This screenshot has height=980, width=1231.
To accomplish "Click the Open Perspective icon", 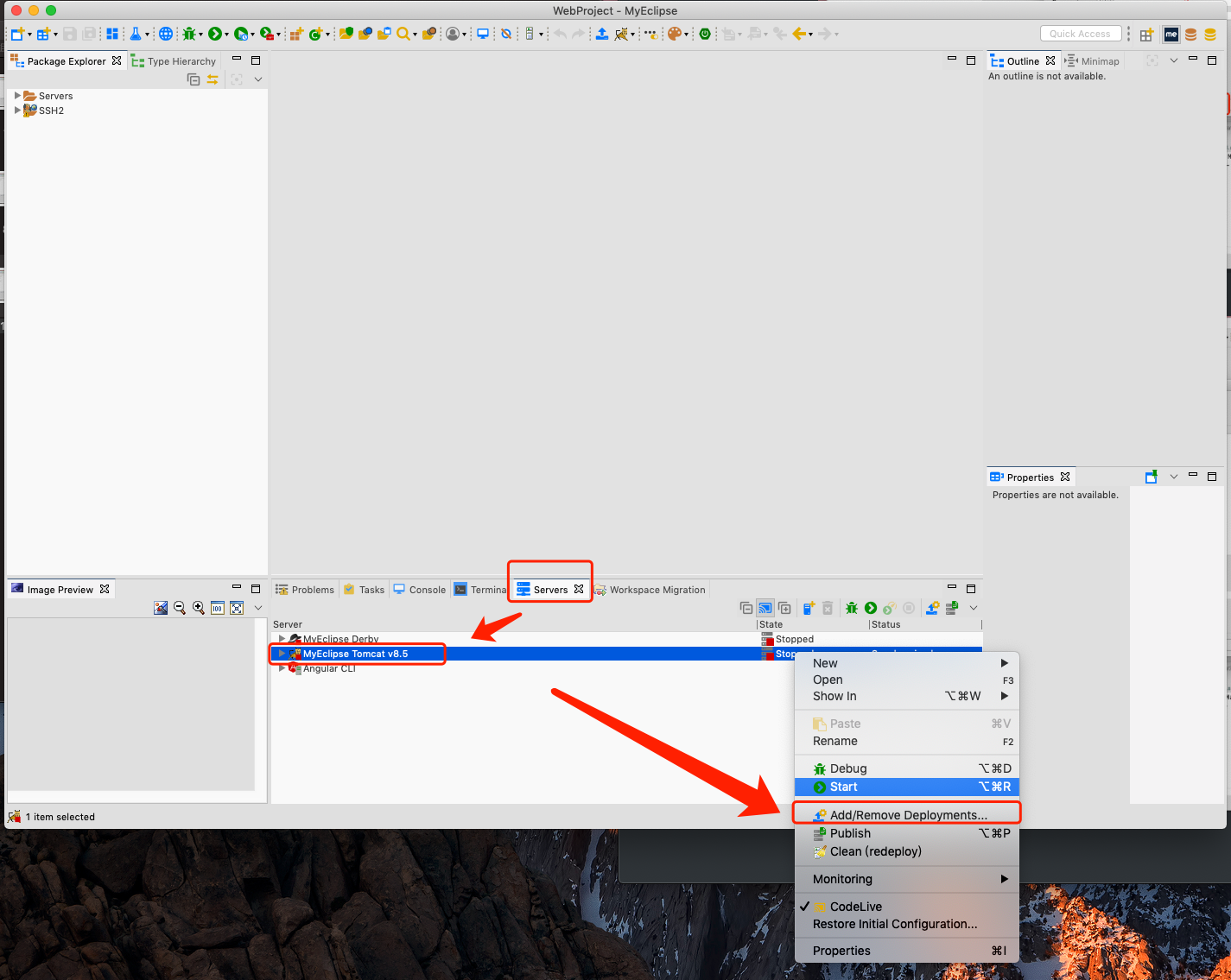I will [1146, 35].
